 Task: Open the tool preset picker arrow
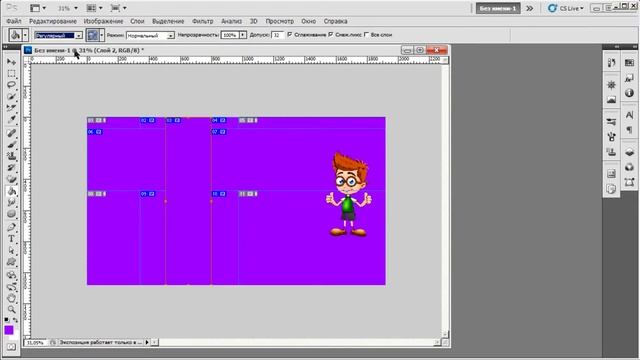25,36
